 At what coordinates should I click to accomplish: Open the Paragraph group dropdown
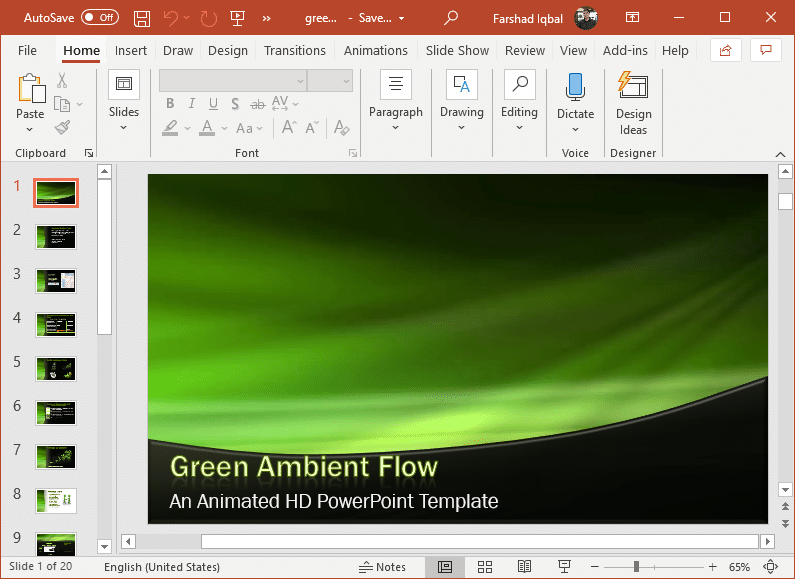point(395,127)
